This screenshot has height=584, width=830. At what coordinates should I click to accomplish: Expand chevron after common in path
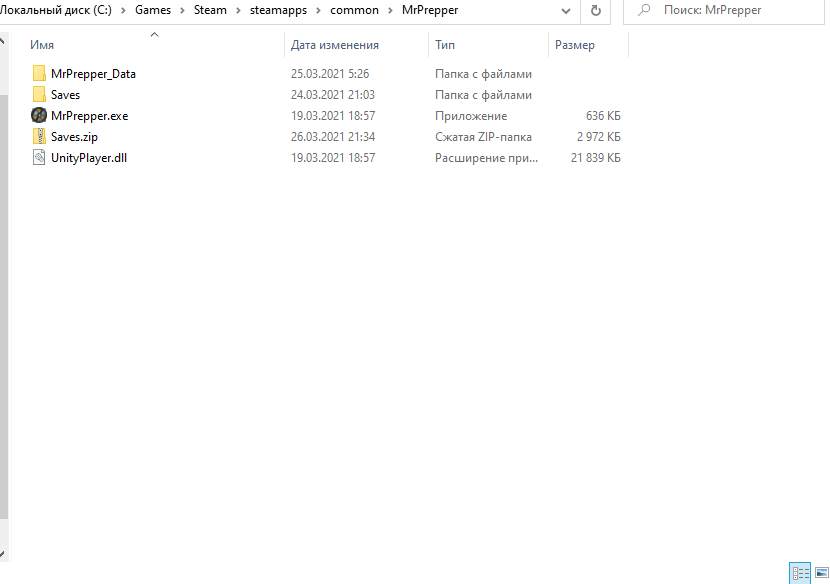pyautogui.click(x=390, y=10)
